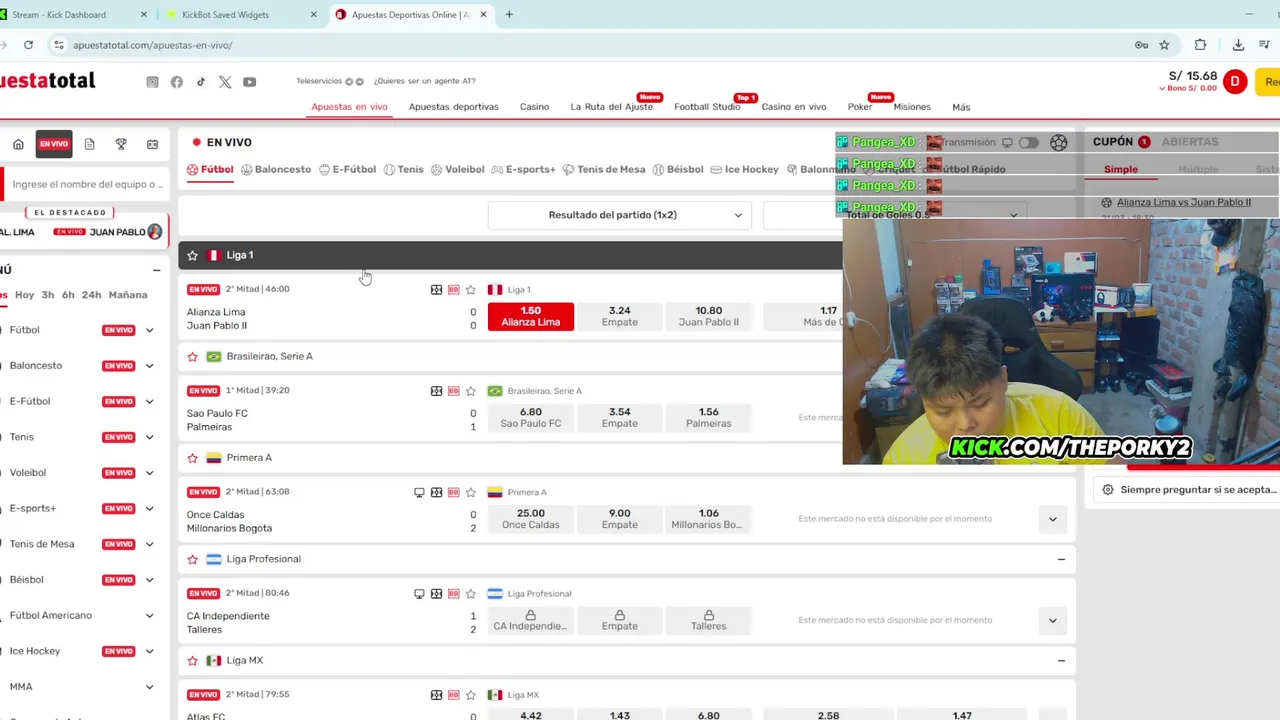Screen dimensions: 1280x720
Task: Open Resultado del partido (1x2) dropdown
Action: coord(619,215)
